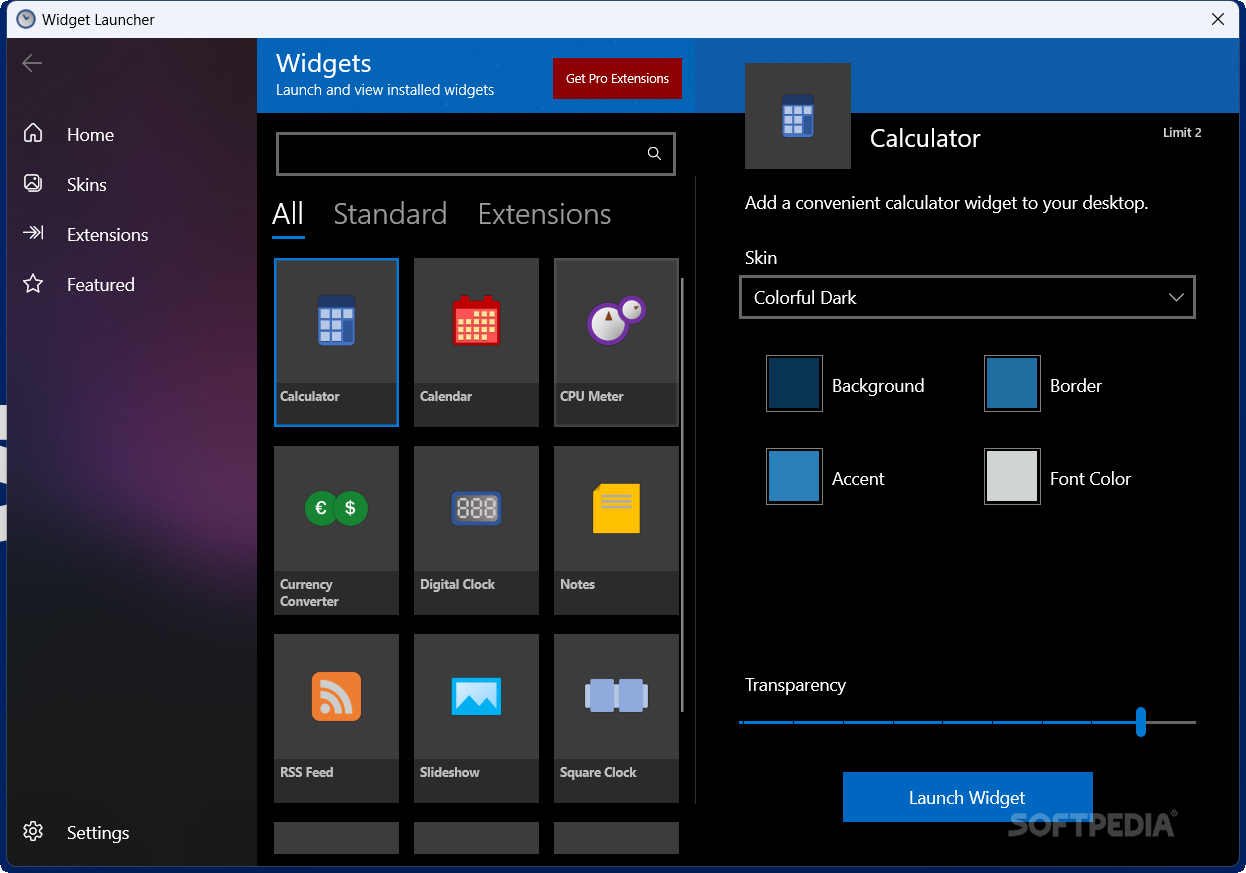1246x873 pixels.
Task: Pick the Accent color swatch
Action: point(794,476)
